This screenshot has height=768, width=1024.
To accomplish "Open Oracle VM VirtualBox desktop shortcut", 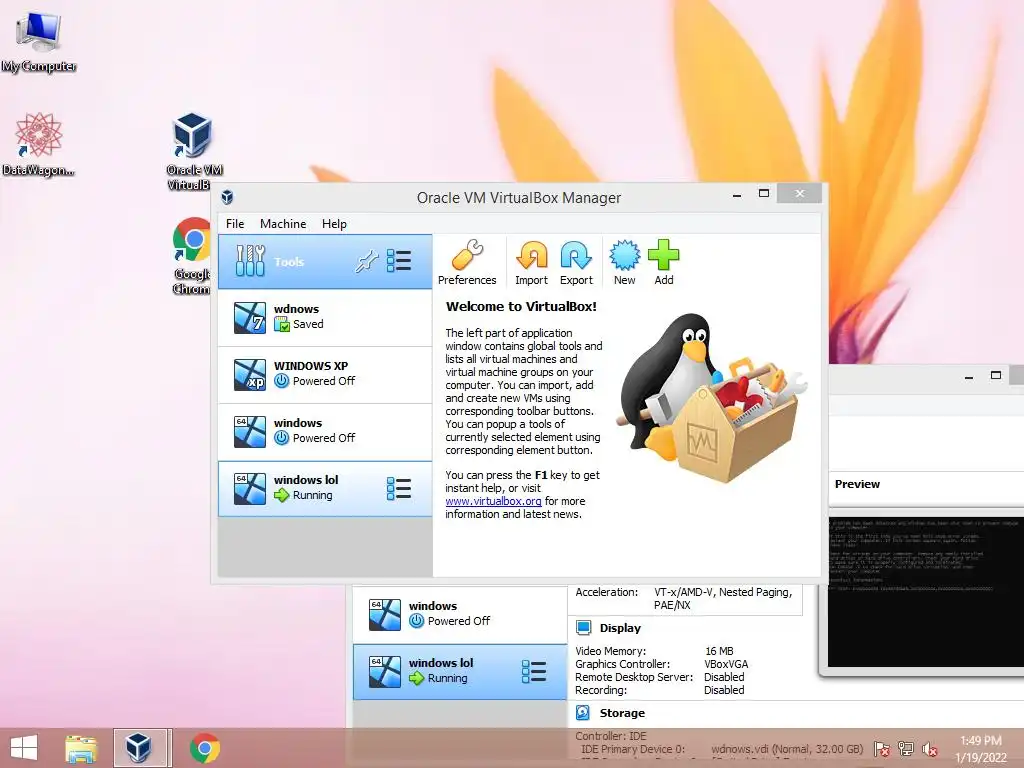I will click(193, 152).
